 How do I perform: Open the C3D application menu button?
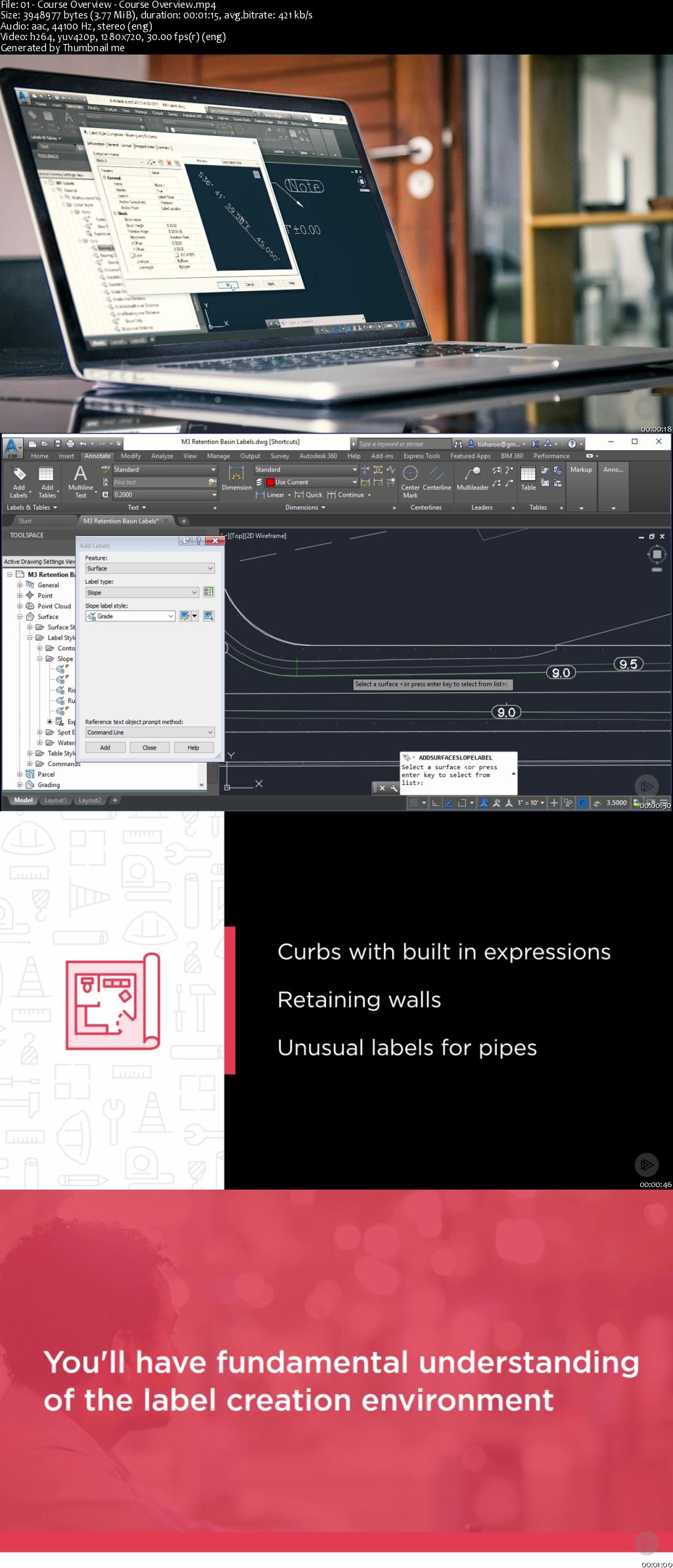pyautogui.click(x=12, y=448)
